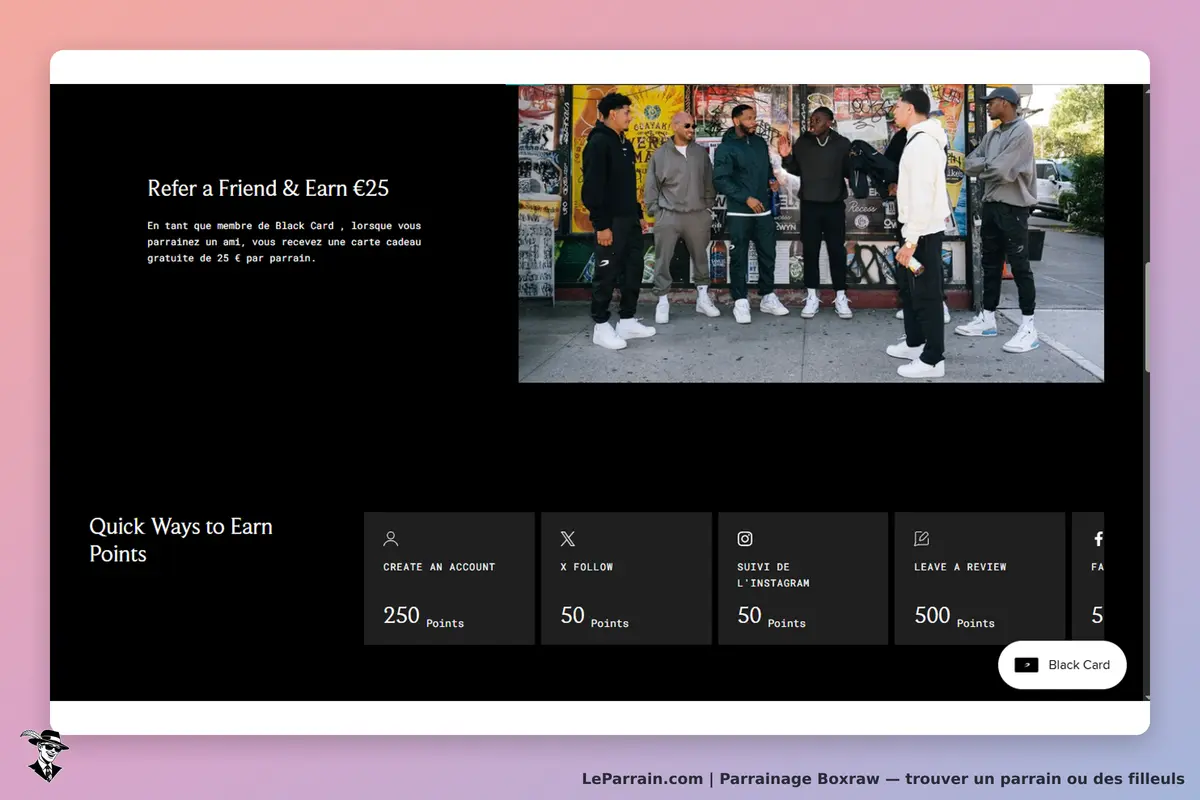This screenshot has width=1200, height=800.
Task: Click the person icon on Create an Account card
Action: (x=391, y=539)
